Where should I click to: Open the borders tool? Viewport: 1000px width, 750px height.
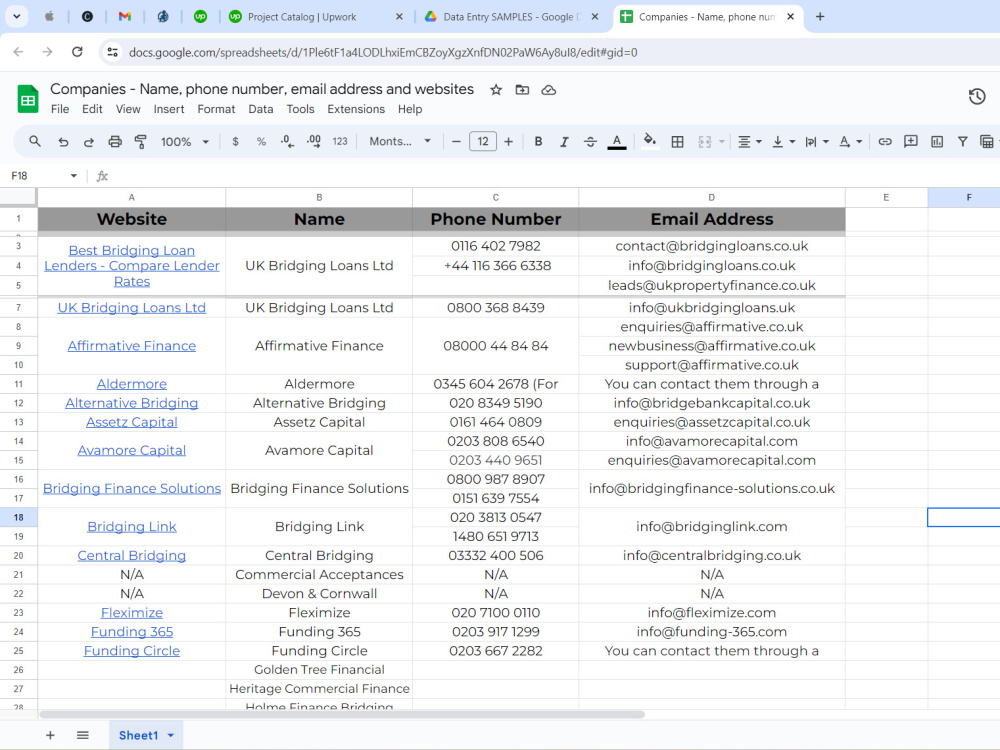(677, 142)
